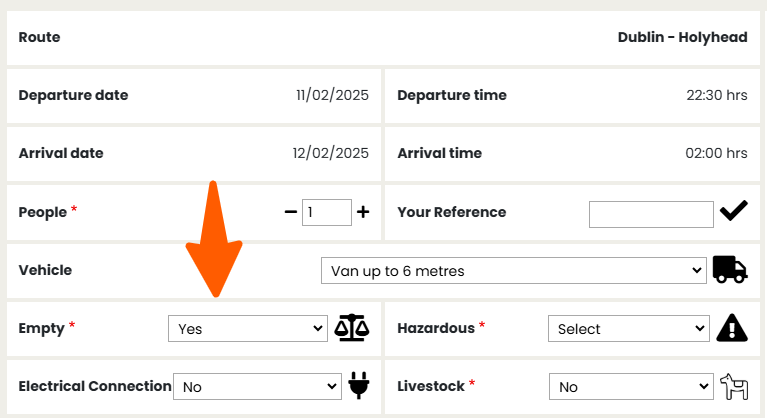Click the livestock horse icon
This screenshot has height=418, width=767.
pyautogui.click(x=734, y=386)
